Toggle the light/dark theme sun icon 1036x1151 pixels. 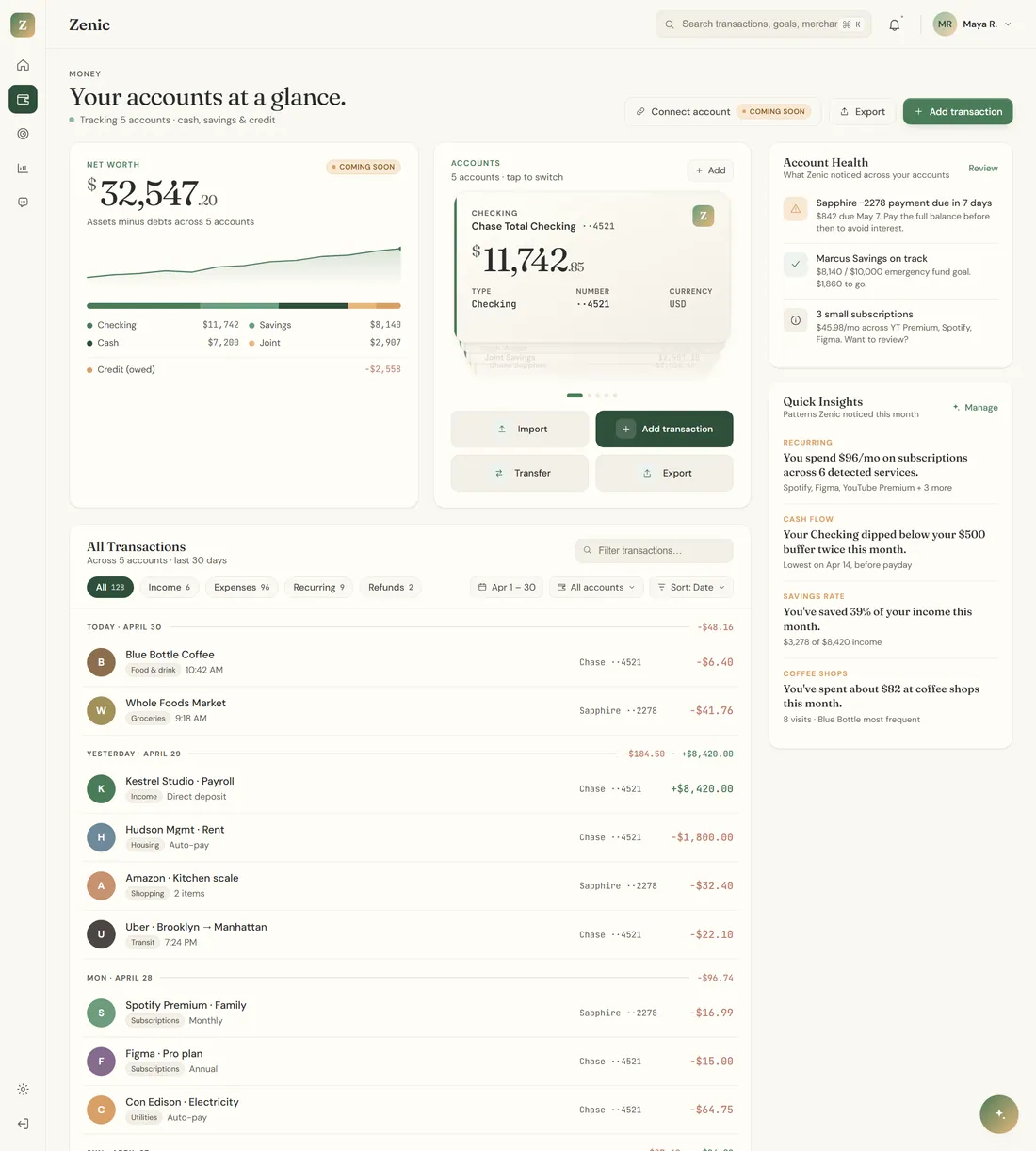click(x=23, y=1090)
